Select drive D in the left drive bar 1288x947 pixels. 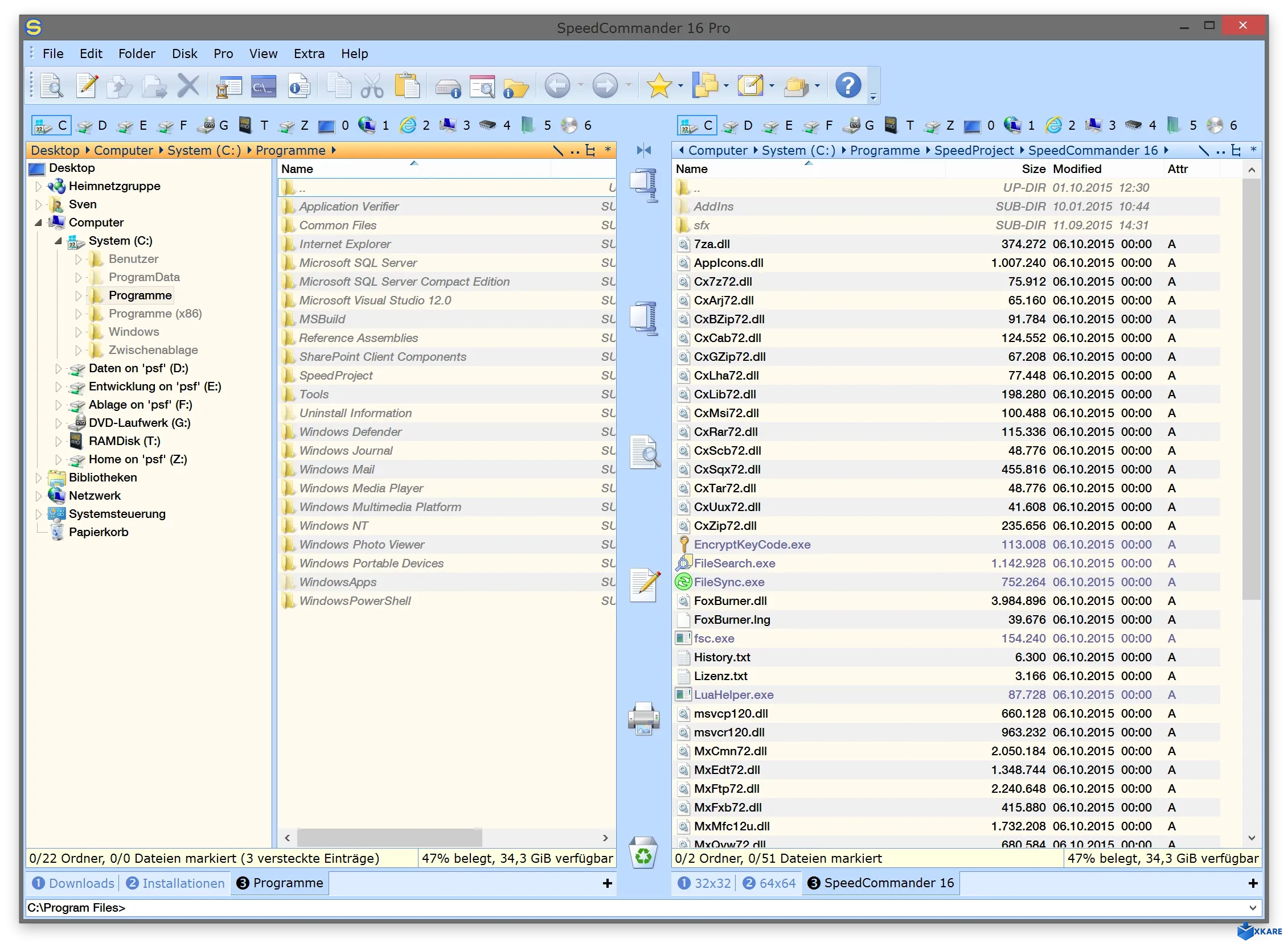(93, 126)
